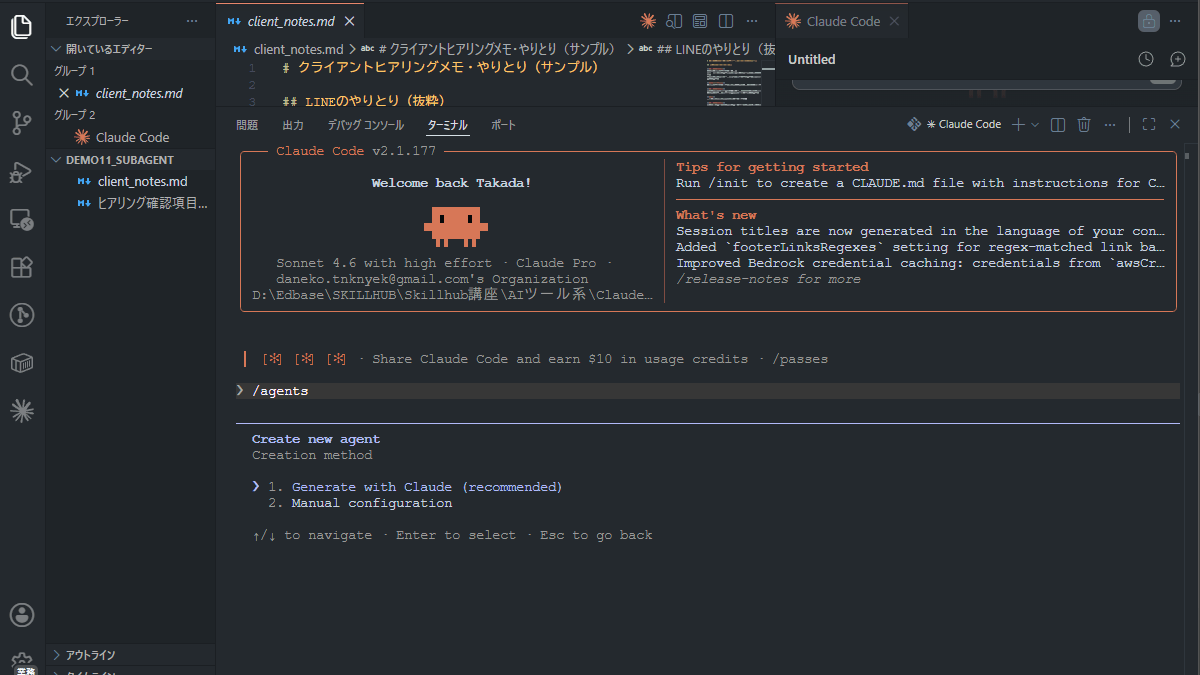This screenshot has height=675, width=1200.
Task: Toggle the lock group icon in Claude Code editor
Action: tap(1148, 21)
